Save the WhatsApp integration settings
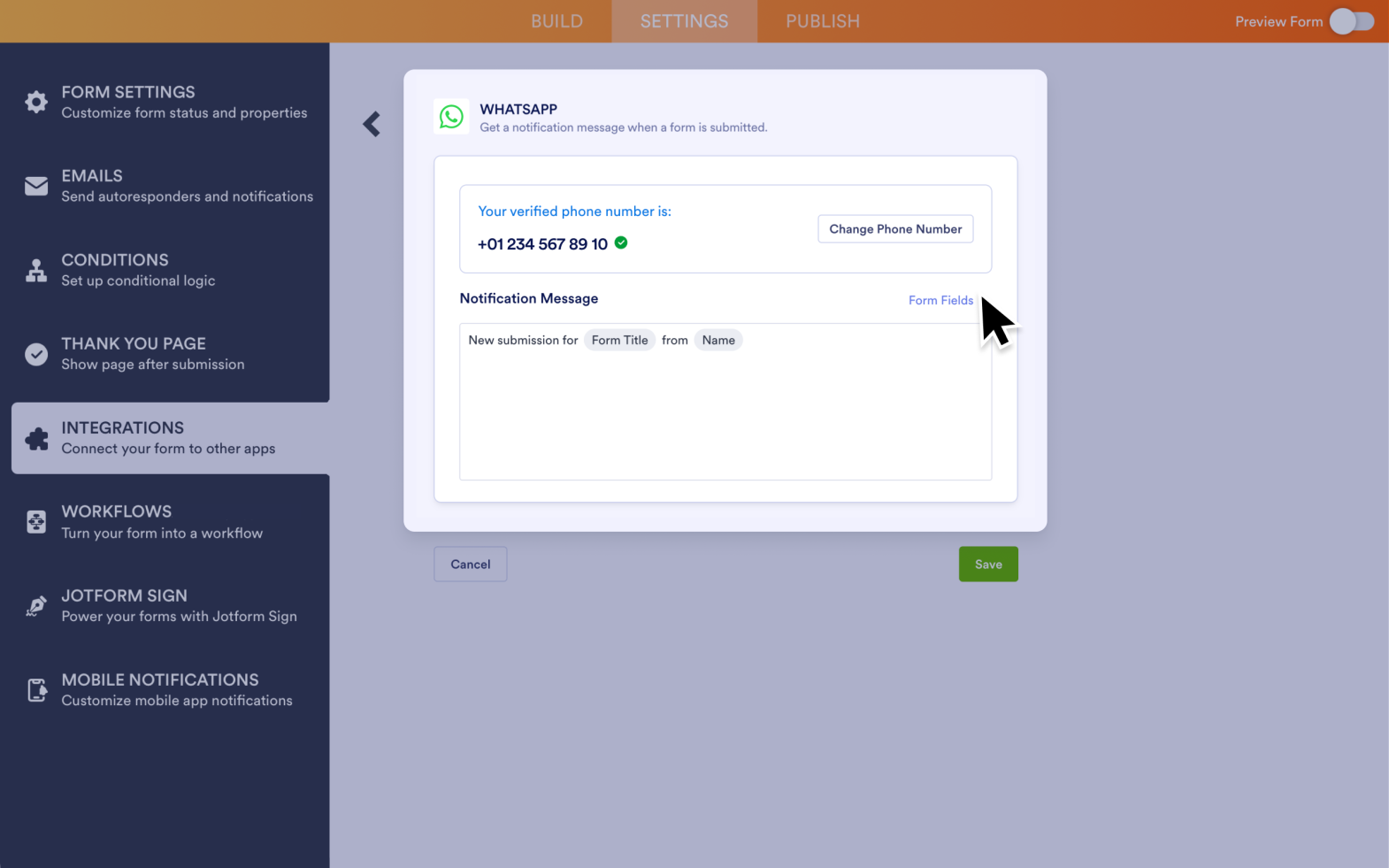The height and width of the screenshot is (868, 1389). [987, 565]
